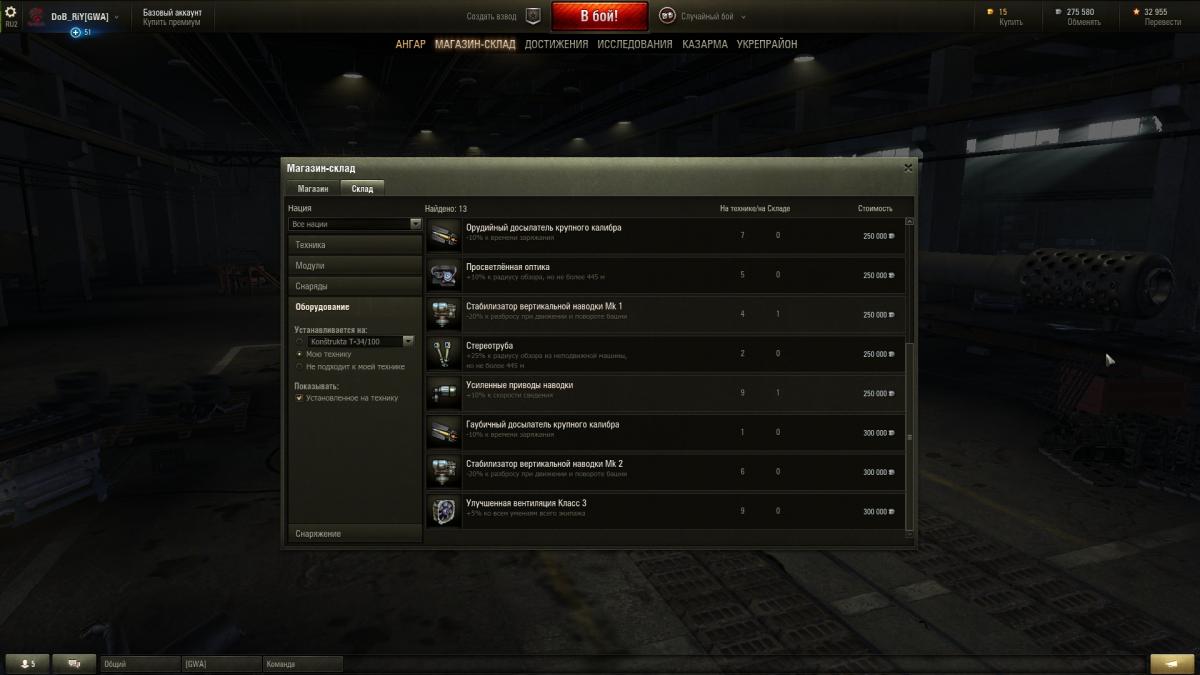Click the notification icon at the bottom right
The height and width of the screenshot is (675, 1200).
[x=1172, y=663]
